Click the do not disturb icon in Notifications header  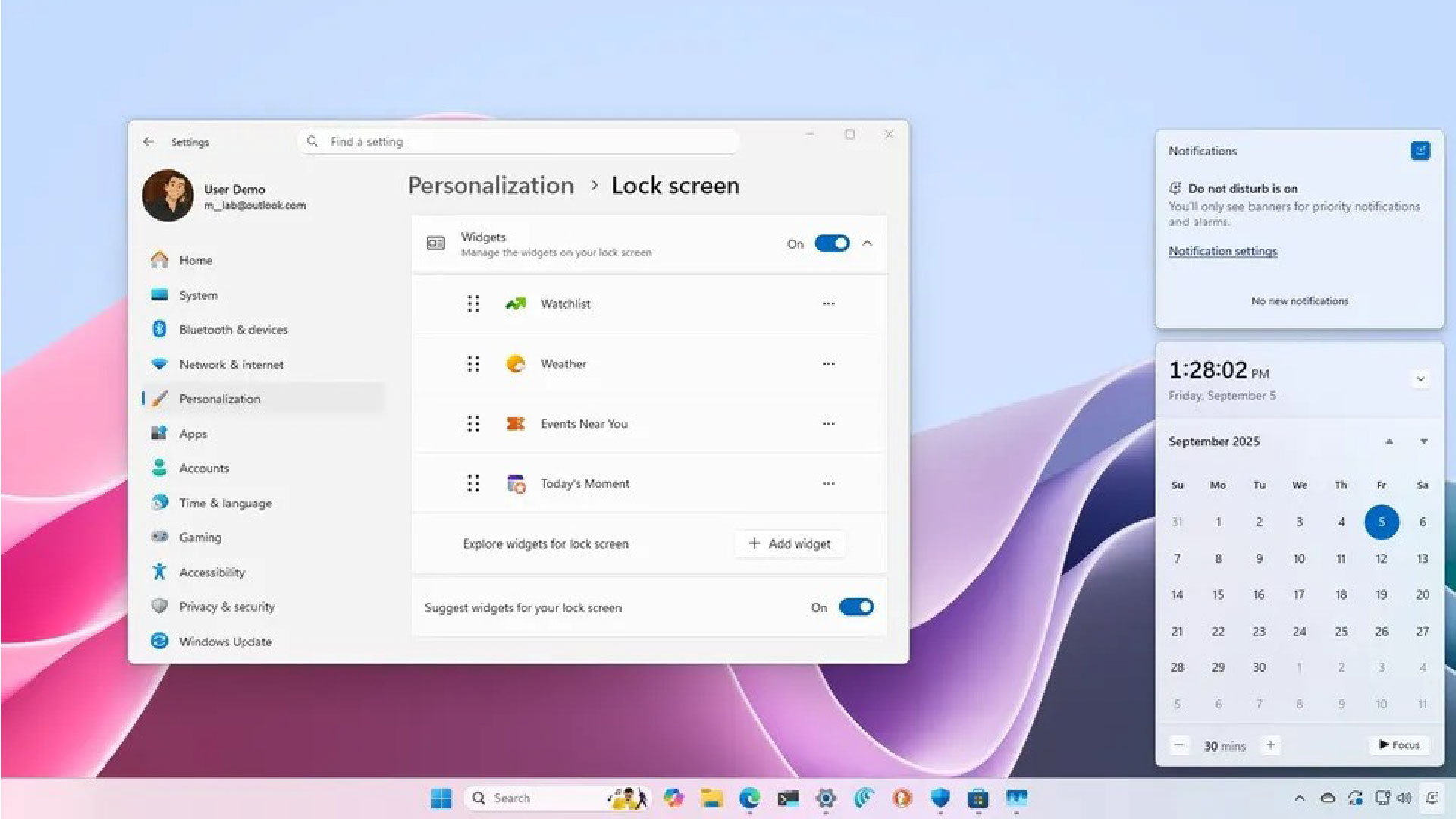point(1420,151)
